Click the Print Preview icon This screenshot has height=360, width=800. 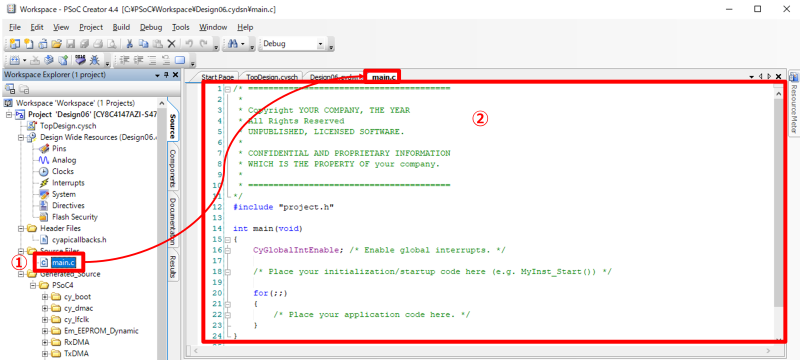click(x=111, y=44)
